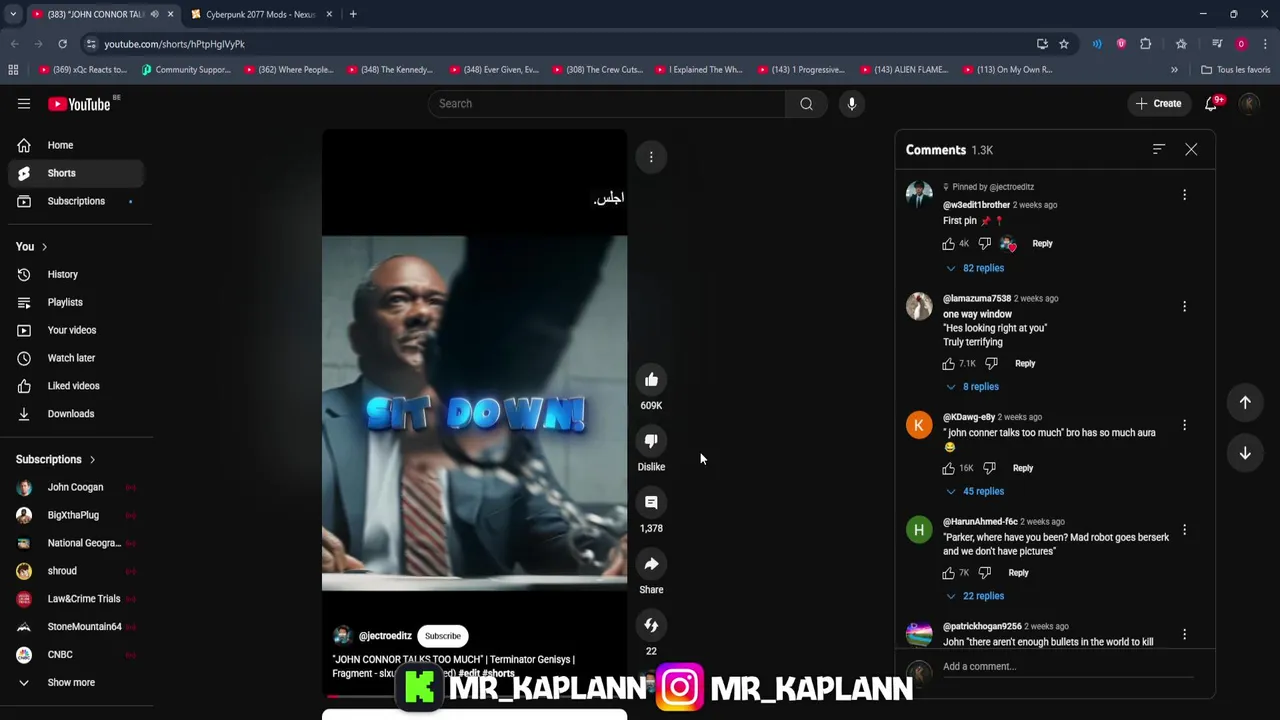
Task: Switch to the Cyberpunk 2077 Mods tab
Action: [260, 14]
